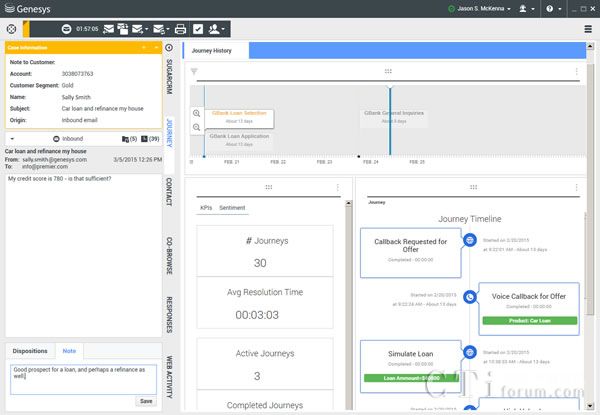Select GBank Loan Selection journey block

pos(239,117)
